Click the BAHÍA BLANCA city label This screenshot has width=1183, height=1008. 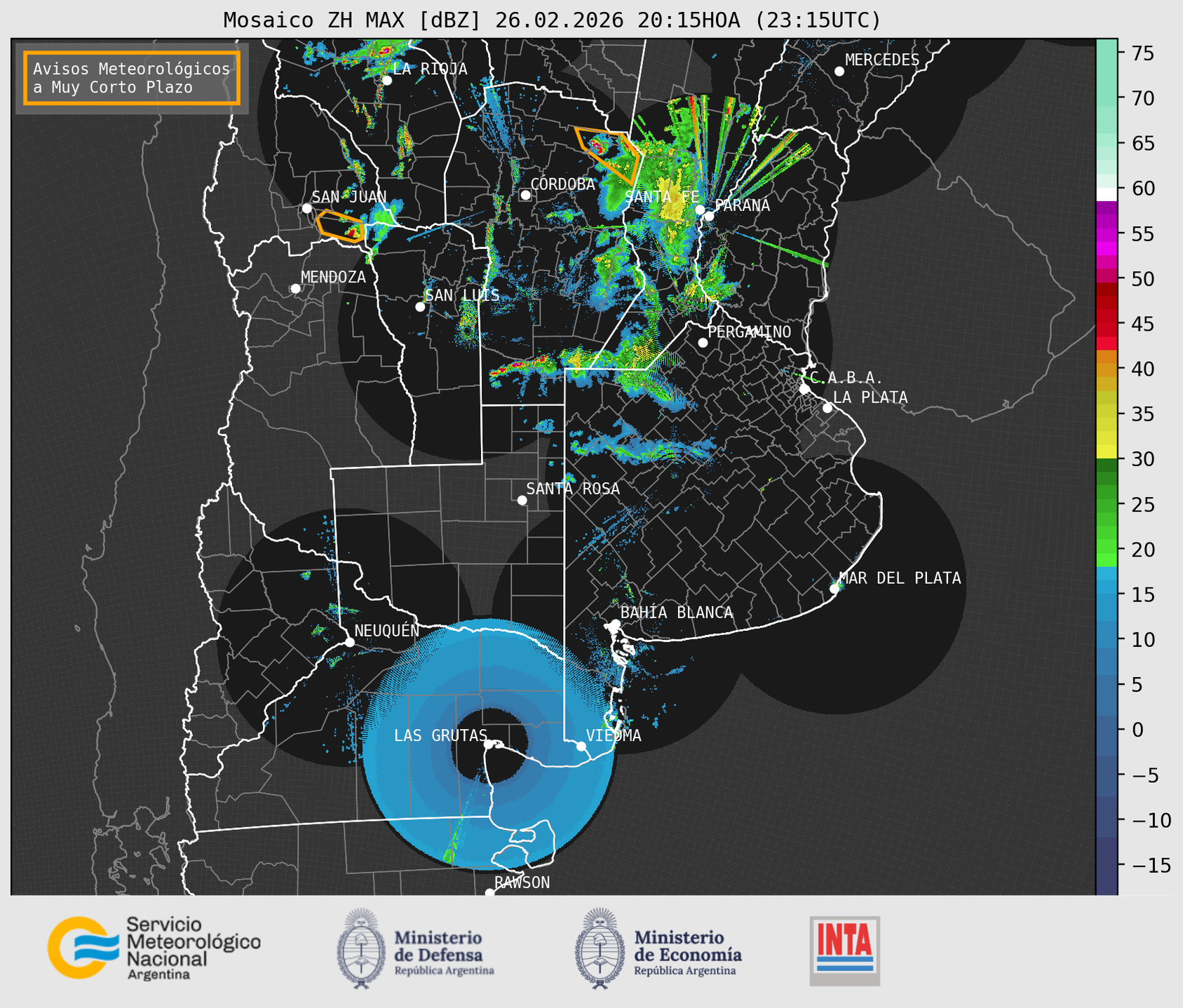[x=677, y=613]
